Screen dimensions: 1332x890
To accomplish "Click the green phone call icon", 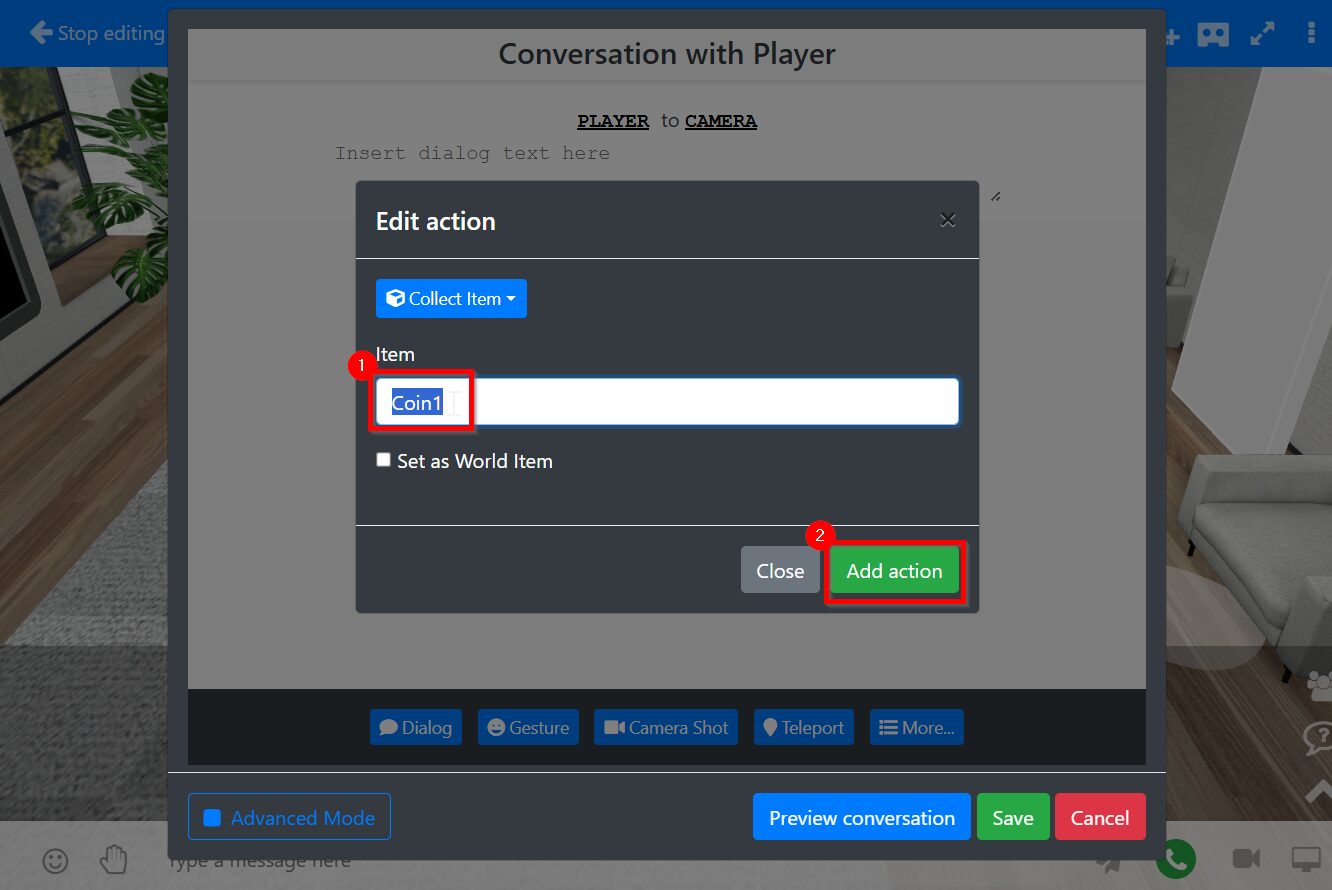I will pyautogui.click(x=1176, y=859).
